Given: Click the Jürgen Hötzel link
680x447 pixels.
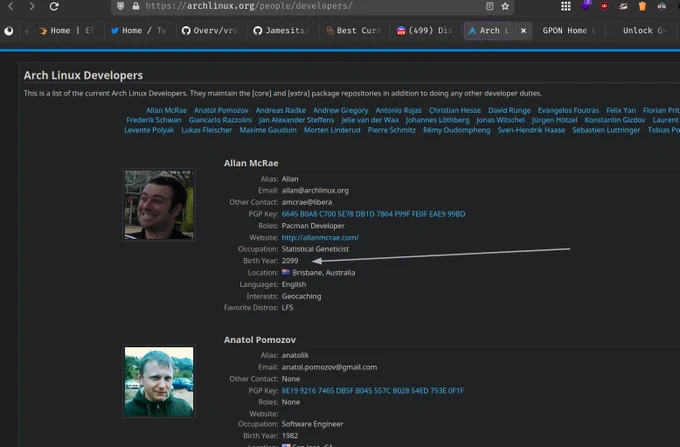Looking at the screenshot, I should click(x=554, y=120).
